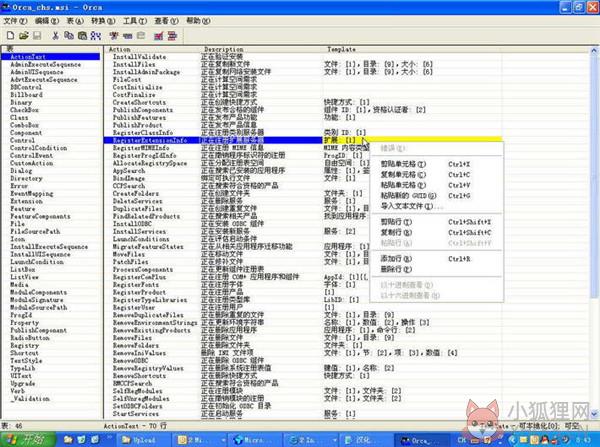Click the vertical scrollbar thumb
The height and width of the screenshot is (447, 600).
point(594,176)
